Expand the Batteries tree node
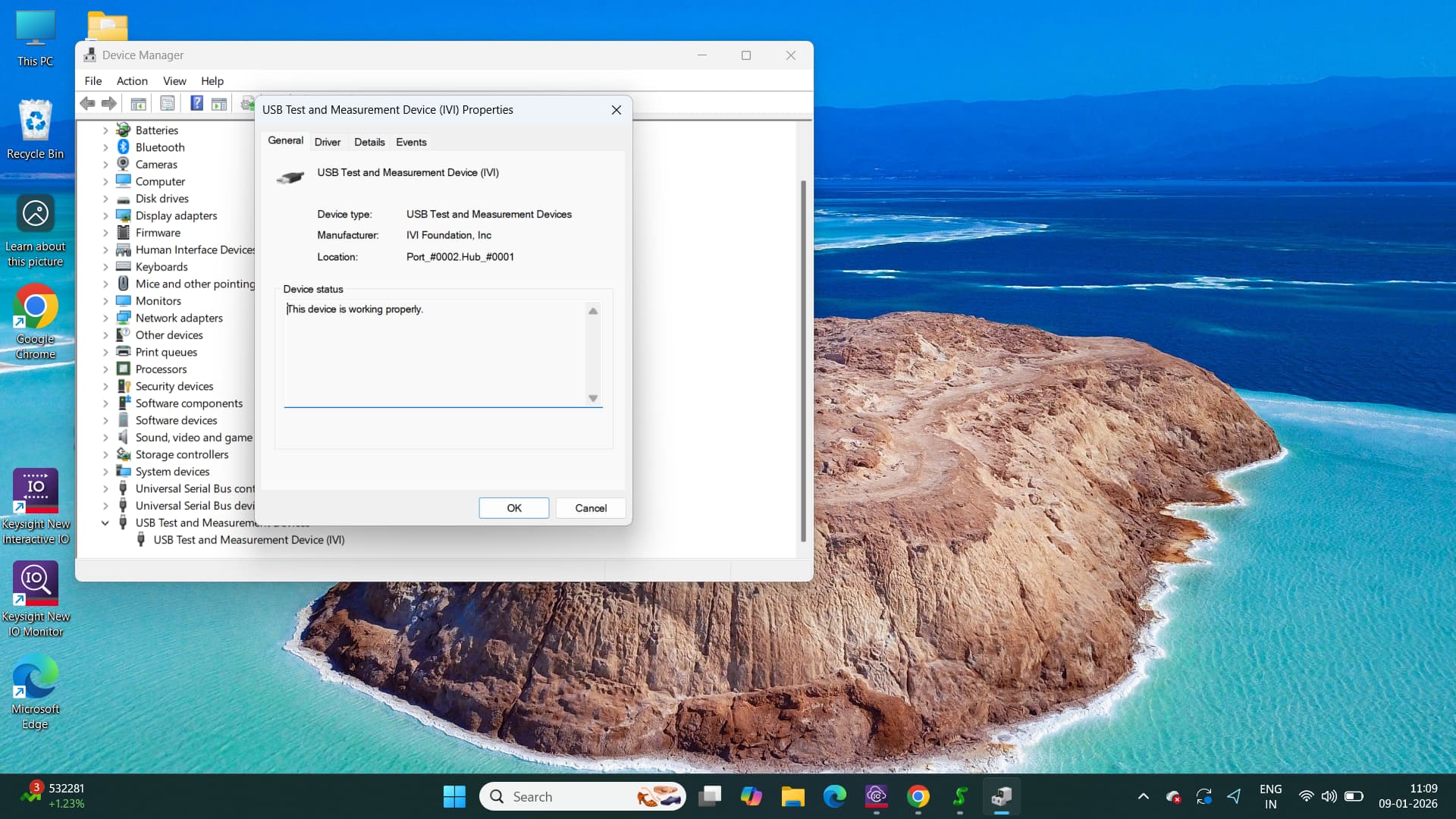 click(105, 130)
